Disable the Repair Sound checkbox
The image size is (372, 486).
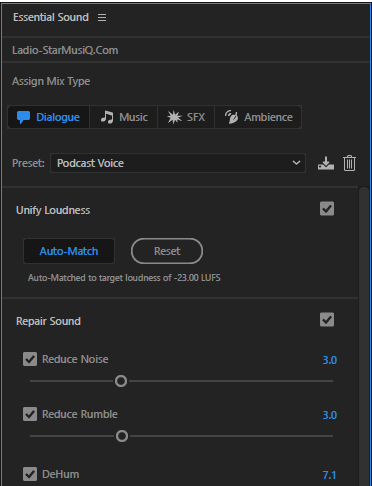(327, 320)
